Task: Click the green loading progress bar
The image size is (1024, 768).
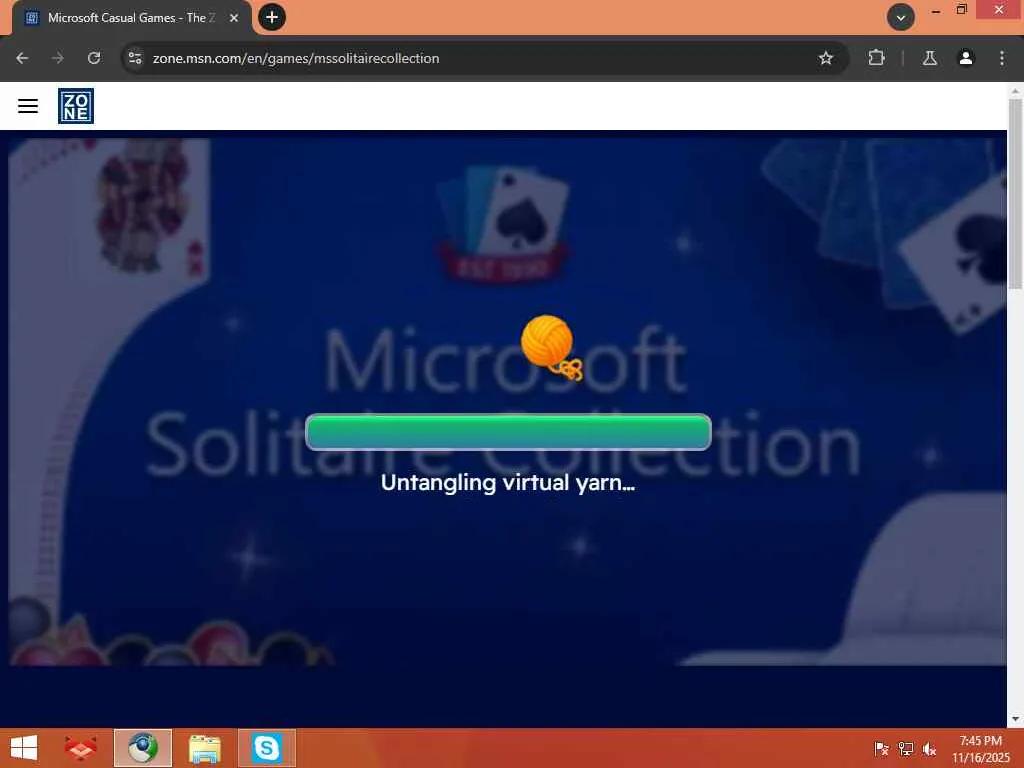Action: (x=508, y=432)
